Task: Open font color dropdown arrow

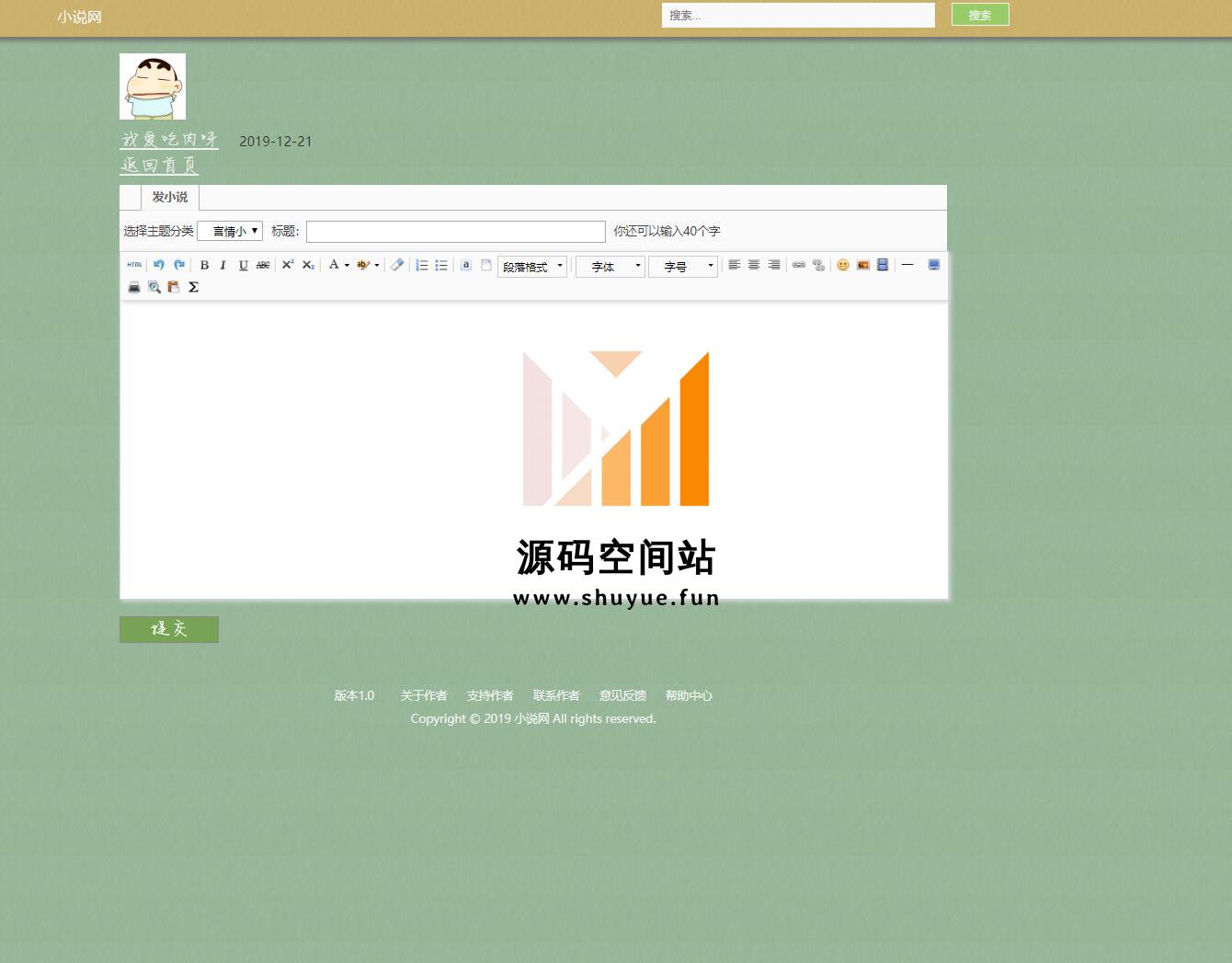Action: tap(347, 265)
